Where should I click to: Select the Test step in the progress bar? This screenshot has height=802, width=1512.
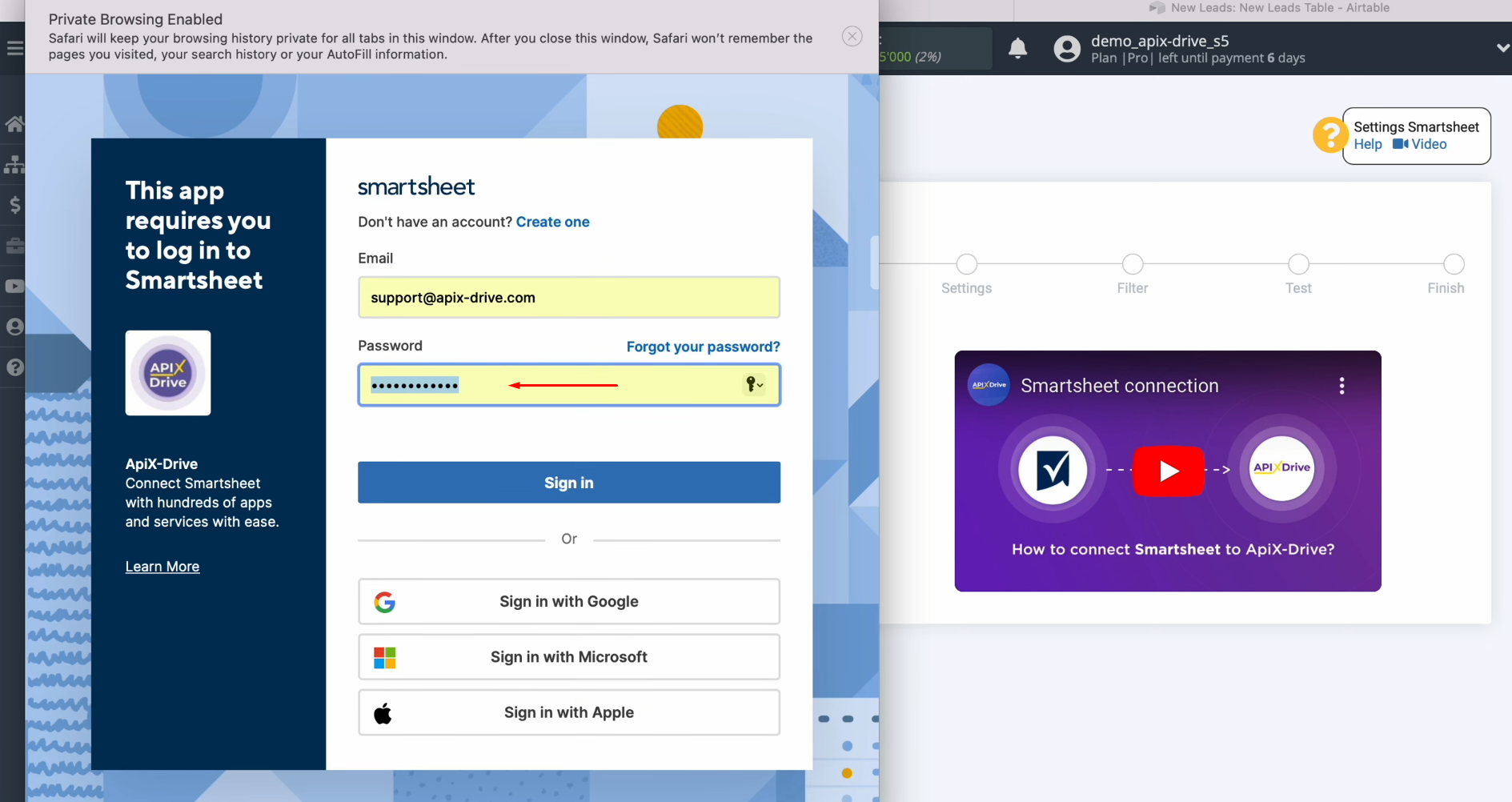click(1297, 264)
